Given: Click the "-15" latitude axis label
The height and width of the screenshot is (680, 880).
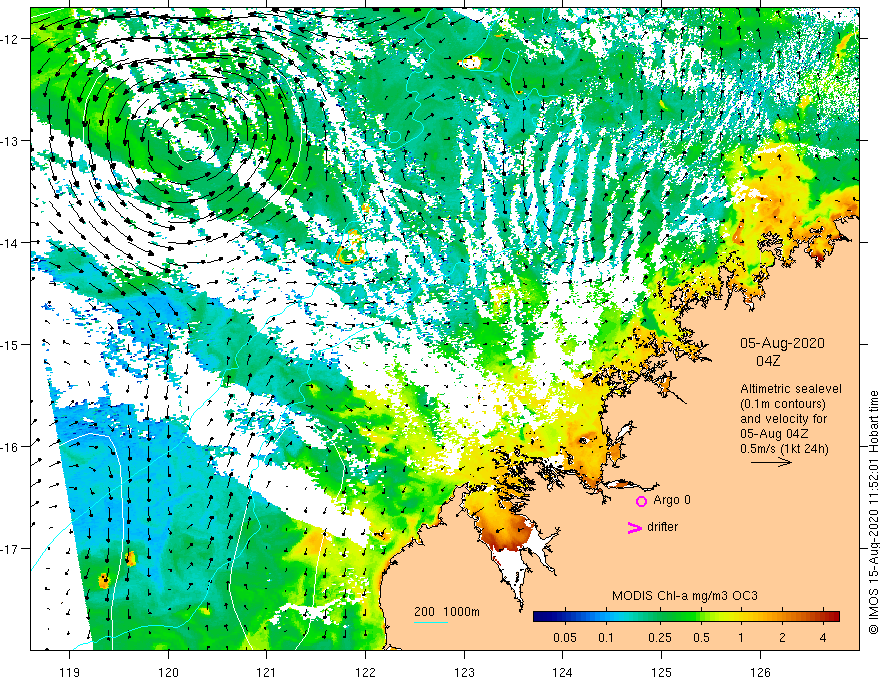Looking at the screenshot, I should (10, 344).
